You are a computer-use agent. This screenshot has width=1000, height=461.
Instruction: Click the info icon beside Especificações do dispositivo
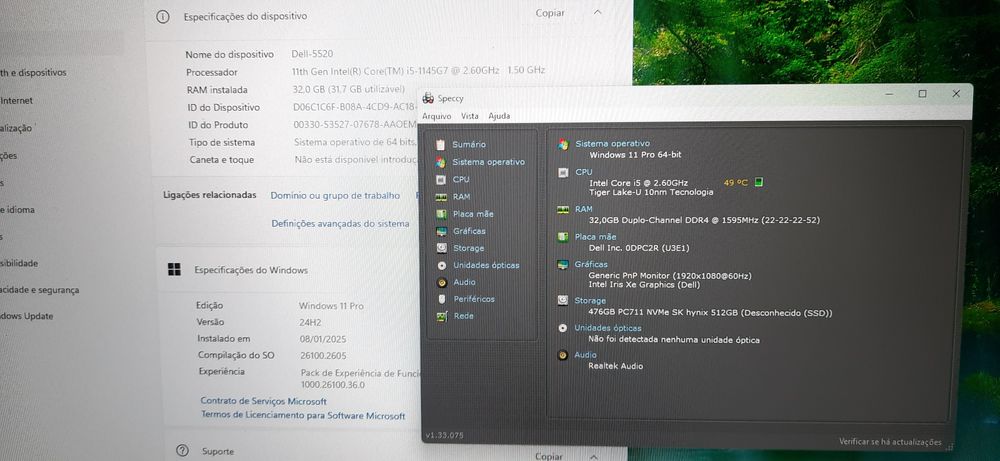coord(163,17)
